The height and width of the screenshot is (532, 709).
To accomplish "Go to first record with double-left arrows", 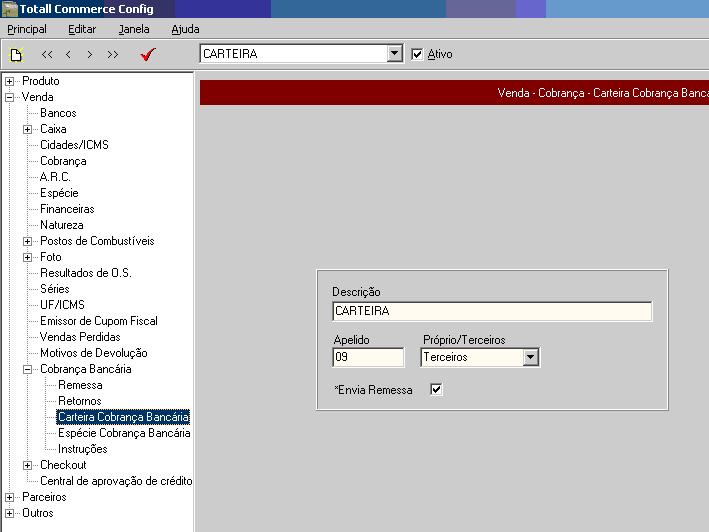I will click(x=47, y=55).
